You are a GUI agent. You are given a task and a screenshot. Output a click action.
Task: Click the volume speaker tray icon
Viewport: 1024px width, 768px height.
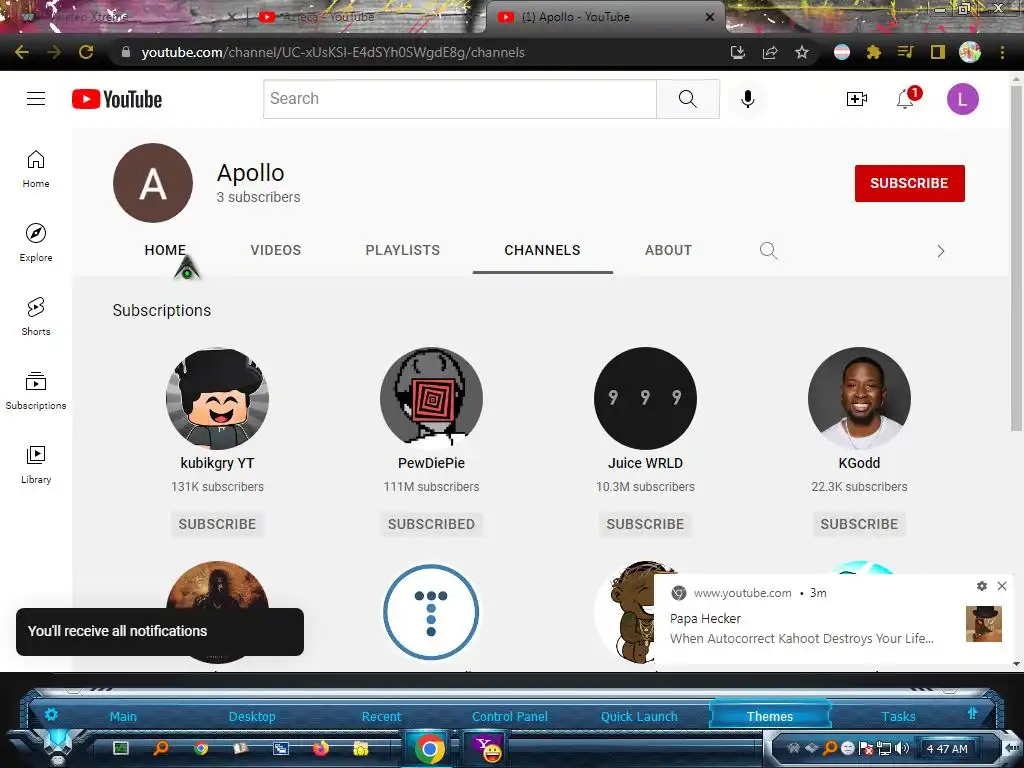[902, 748]
